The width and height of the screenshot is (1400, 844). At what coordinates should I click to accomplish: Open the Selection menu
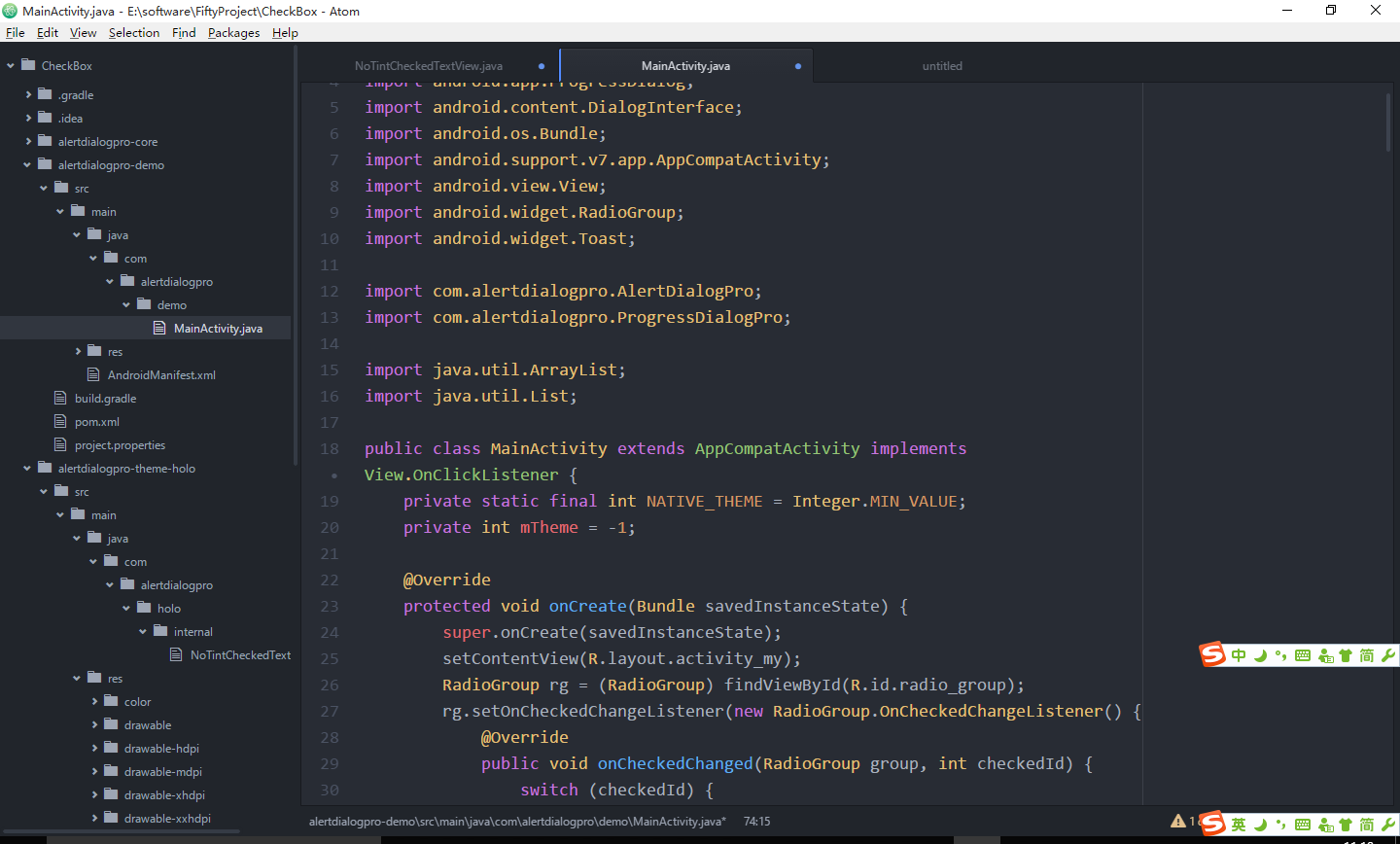coord(134,32)
